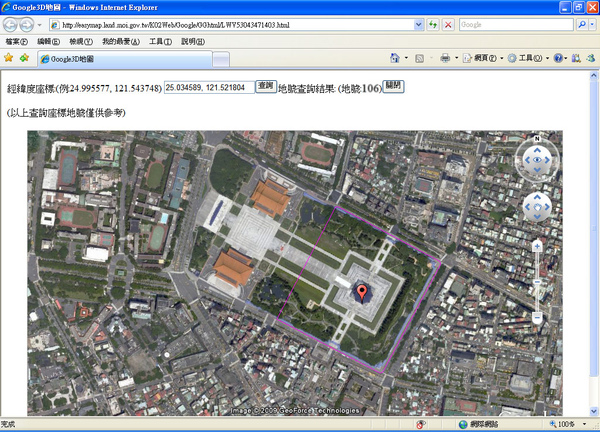Open the 檔案 menu

point(16,41)
